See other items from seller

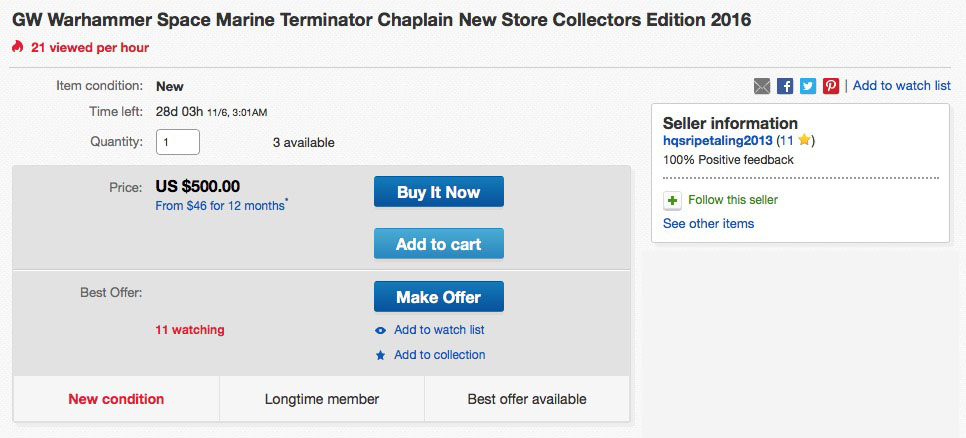coord(708,224)
